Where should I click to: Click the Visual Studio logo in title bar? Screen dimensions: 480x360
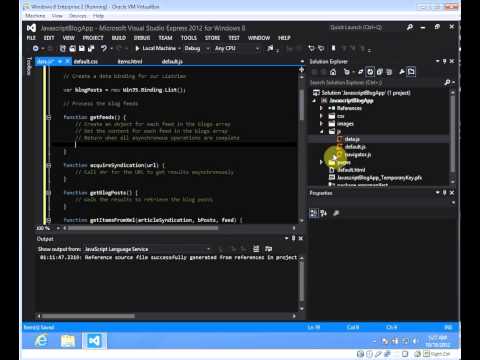31,28
